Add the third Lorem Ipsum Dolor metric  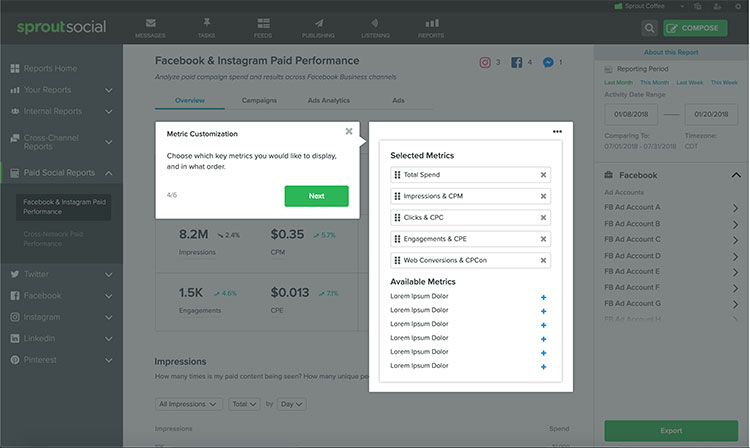[x=543, y=325]
